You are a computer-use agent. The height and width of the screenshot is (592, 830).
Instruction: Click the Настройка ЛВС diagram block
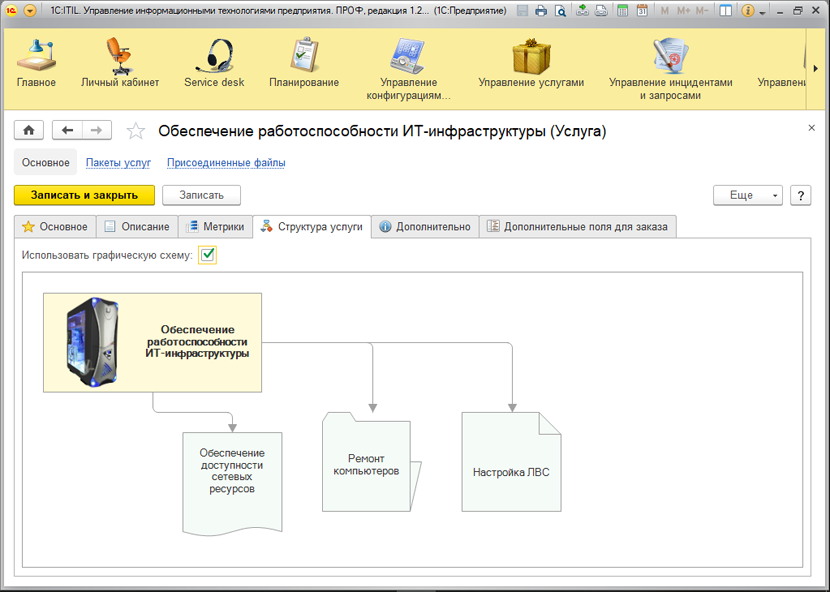click(x=511, y=472)
